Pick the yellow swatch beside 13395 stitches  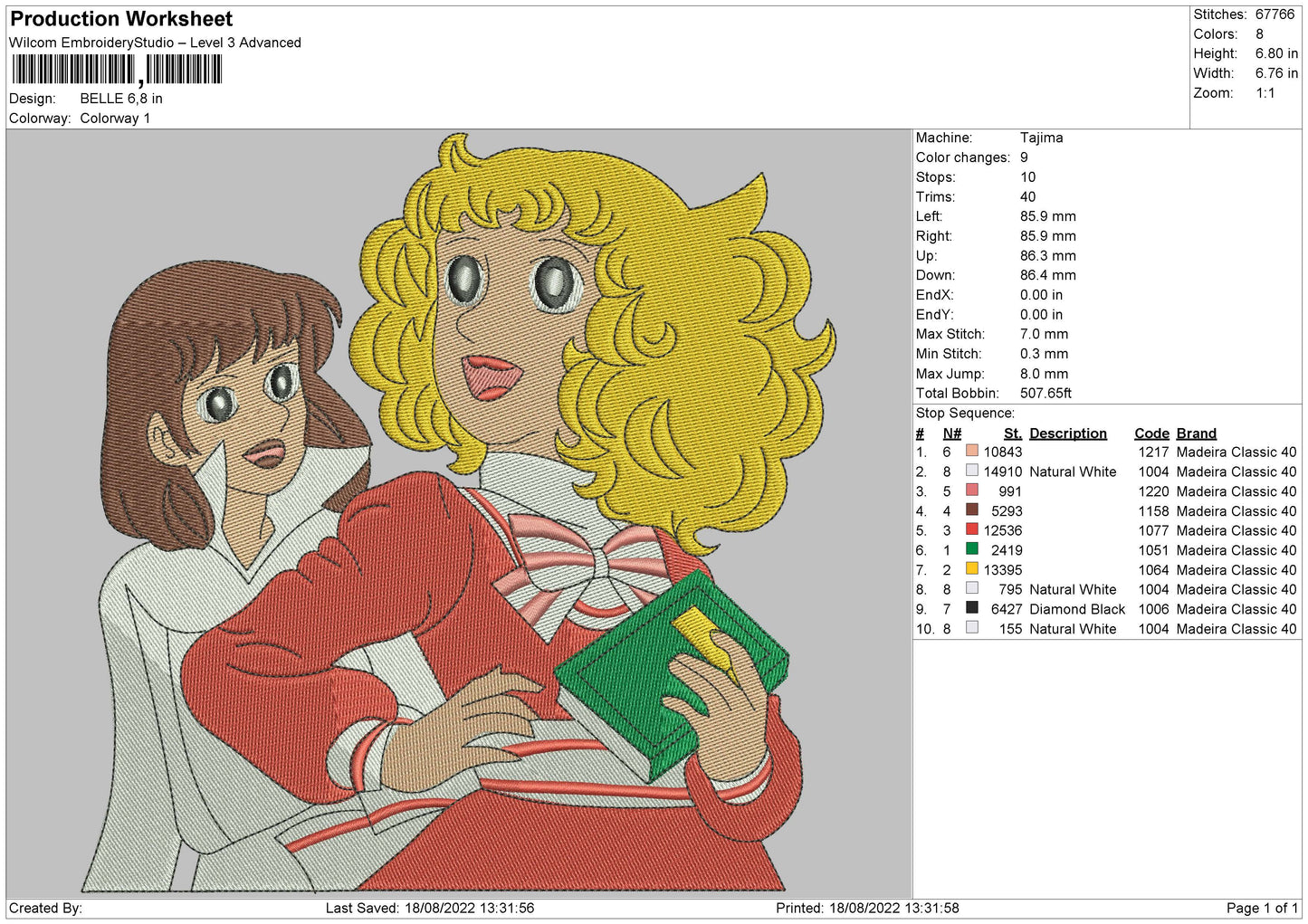971,569
